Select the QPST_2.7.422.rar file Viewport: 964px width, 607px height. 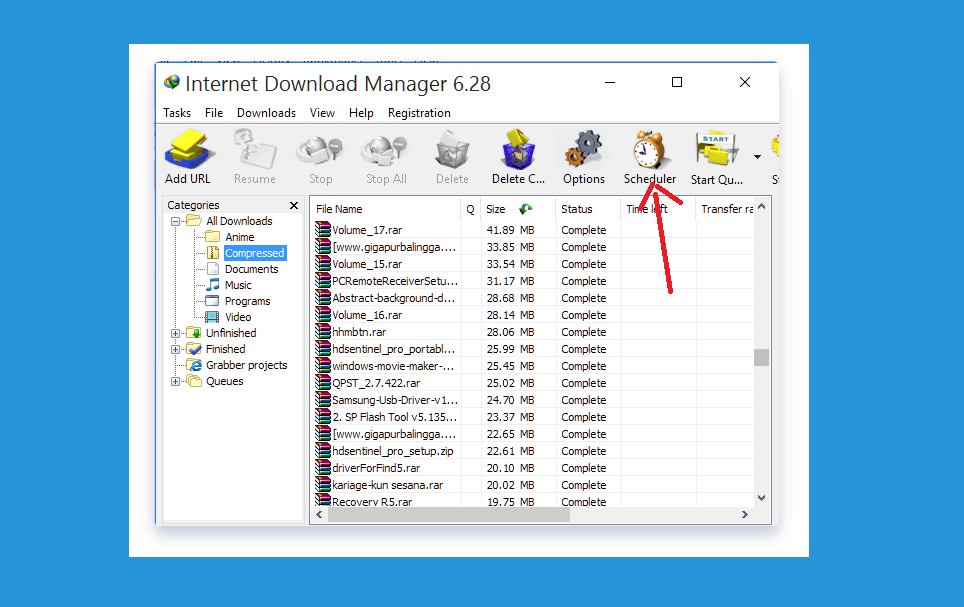(376, 383)
